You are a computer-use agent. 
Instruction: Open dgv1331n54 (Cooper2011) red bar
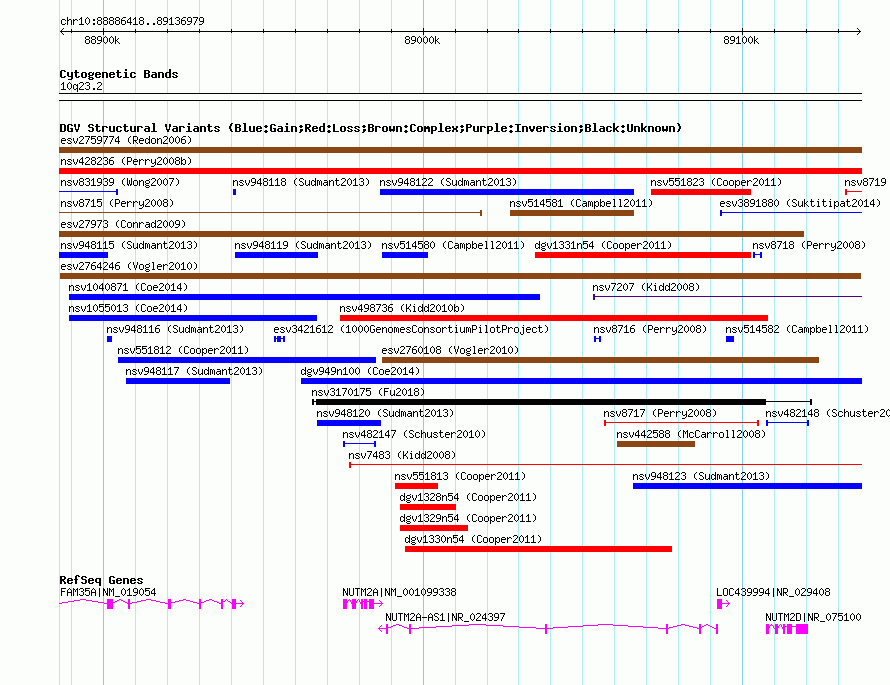tap(643, 255)
